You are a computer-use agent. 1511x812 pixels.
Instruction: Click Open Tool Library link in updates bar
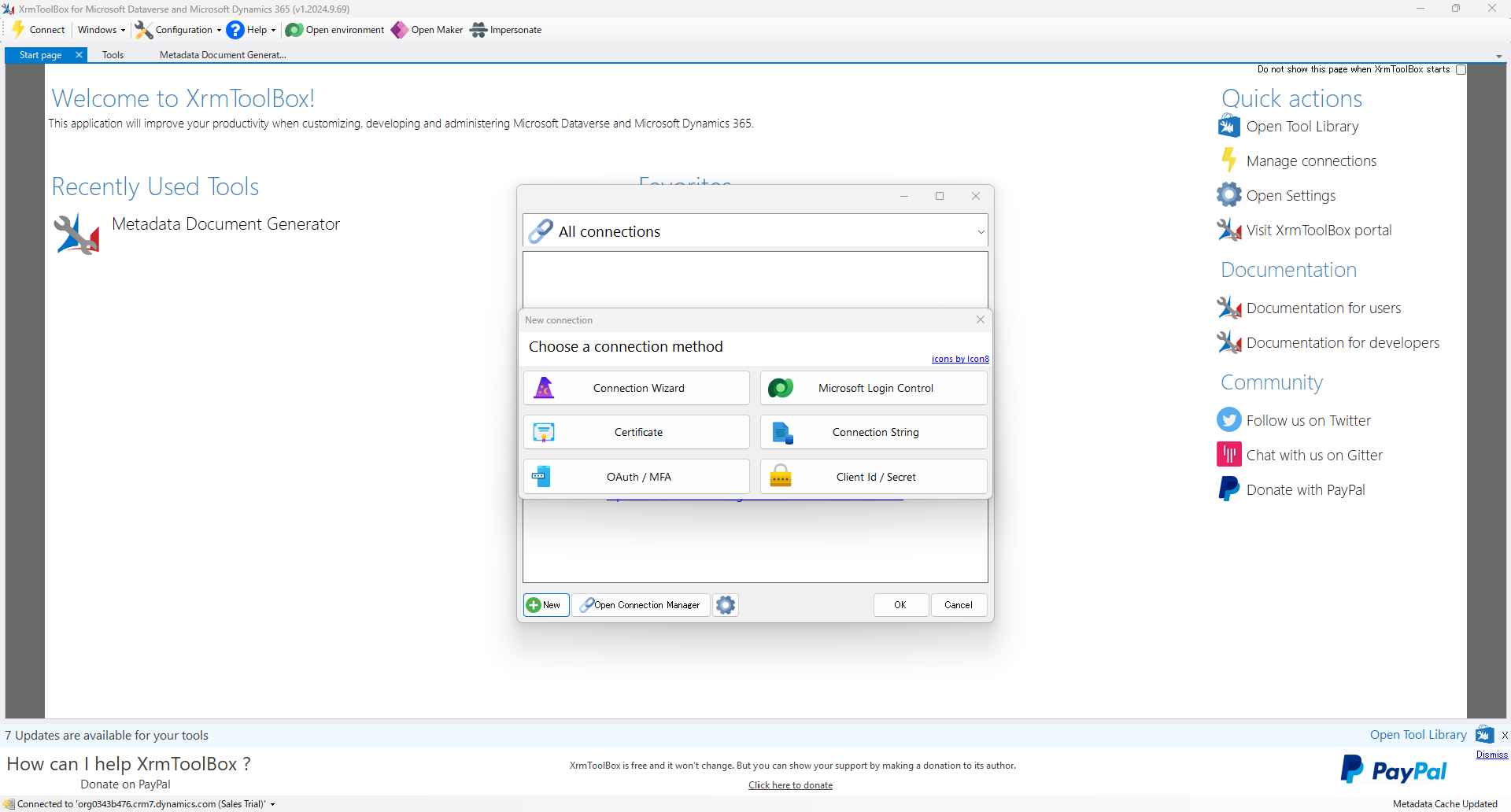tap(1418, 735)
